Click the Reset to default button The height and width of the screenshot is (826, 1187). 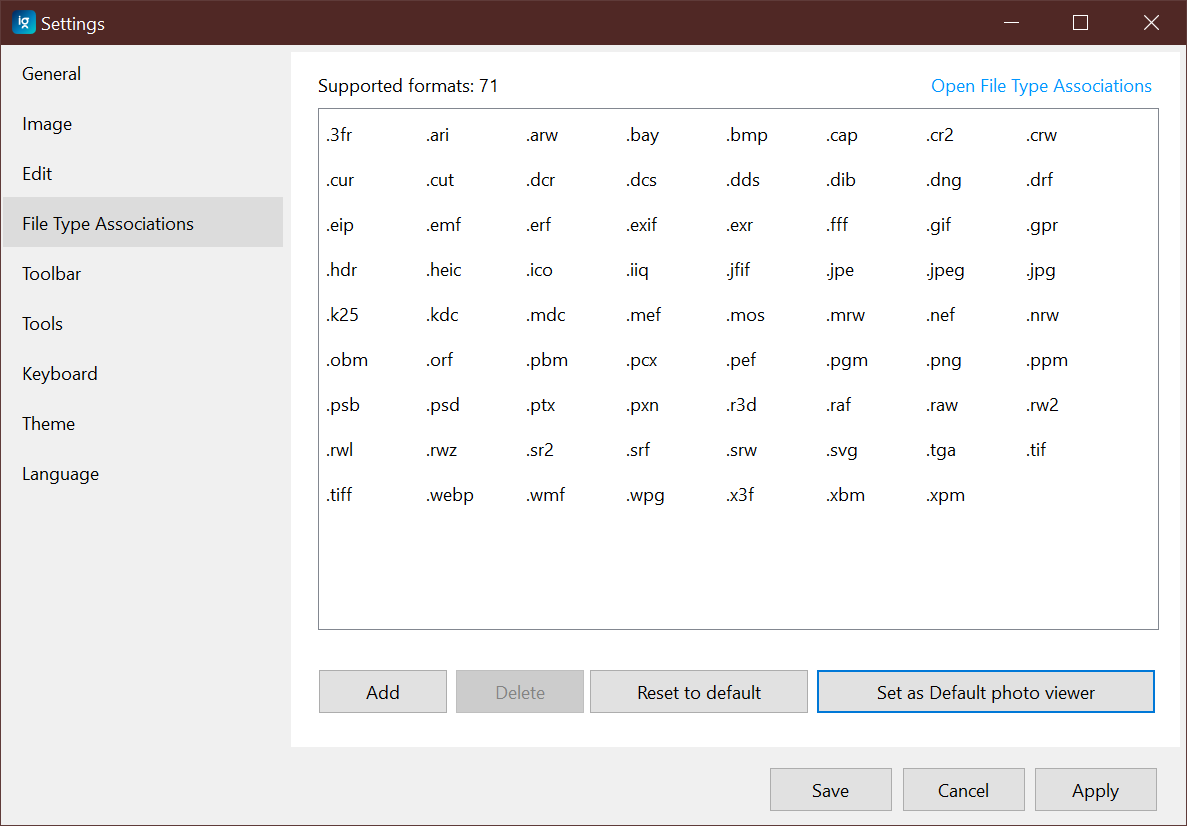698,691
